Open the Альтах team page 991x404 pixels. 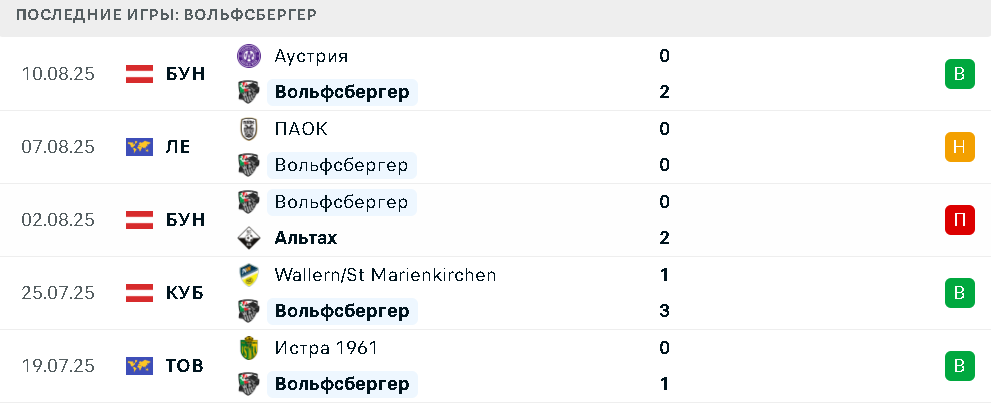[x=306, y=238]
